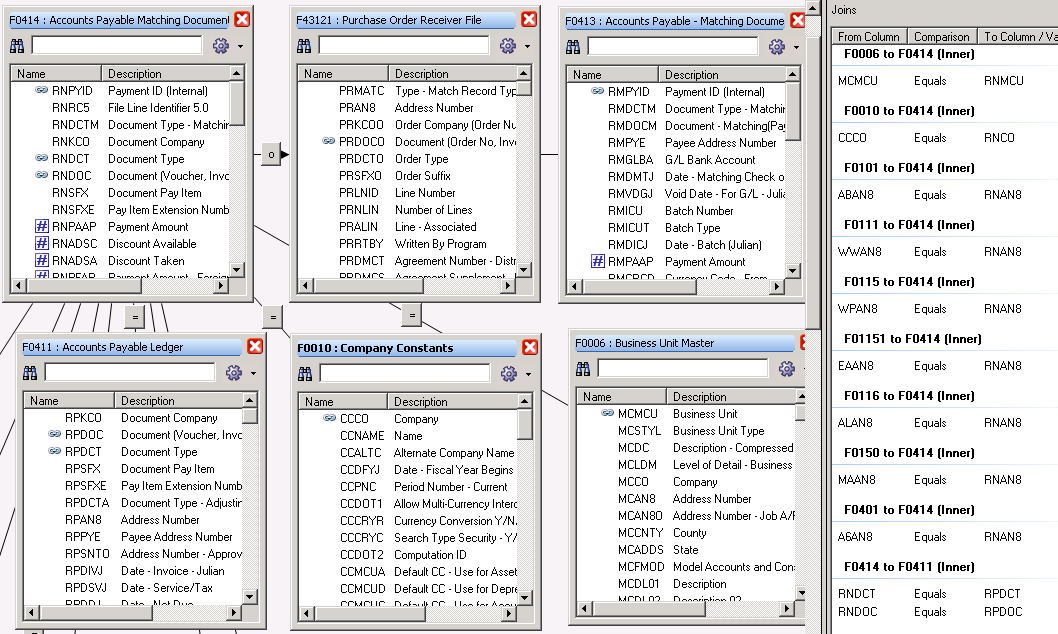Screen dimensions: 1058x634
Task: Sort by Description column in F0414 panel
Action: 165,73
